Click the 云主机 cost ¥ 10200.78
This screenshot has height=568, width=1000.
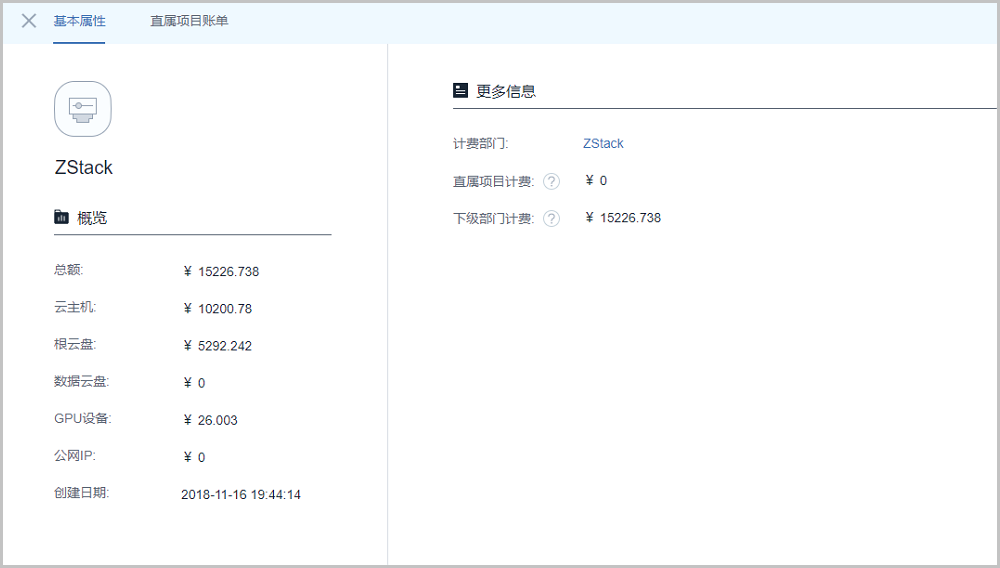point(218,308)
